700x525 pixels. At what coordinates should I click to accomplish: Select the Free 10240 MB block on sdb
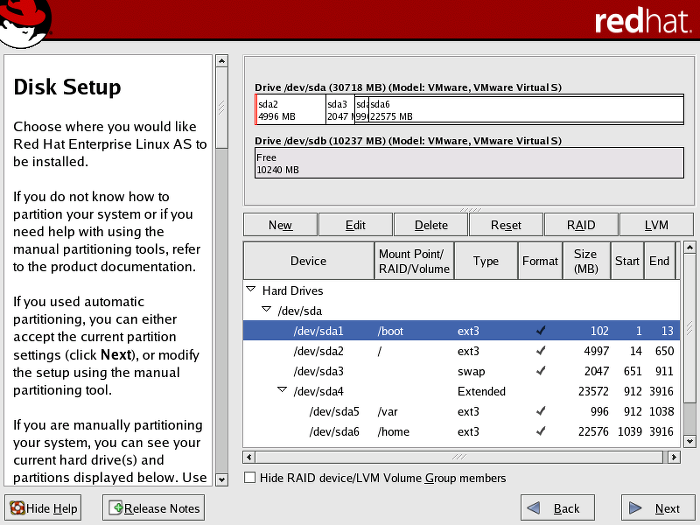pyautogui.click(x=469, y=163)
